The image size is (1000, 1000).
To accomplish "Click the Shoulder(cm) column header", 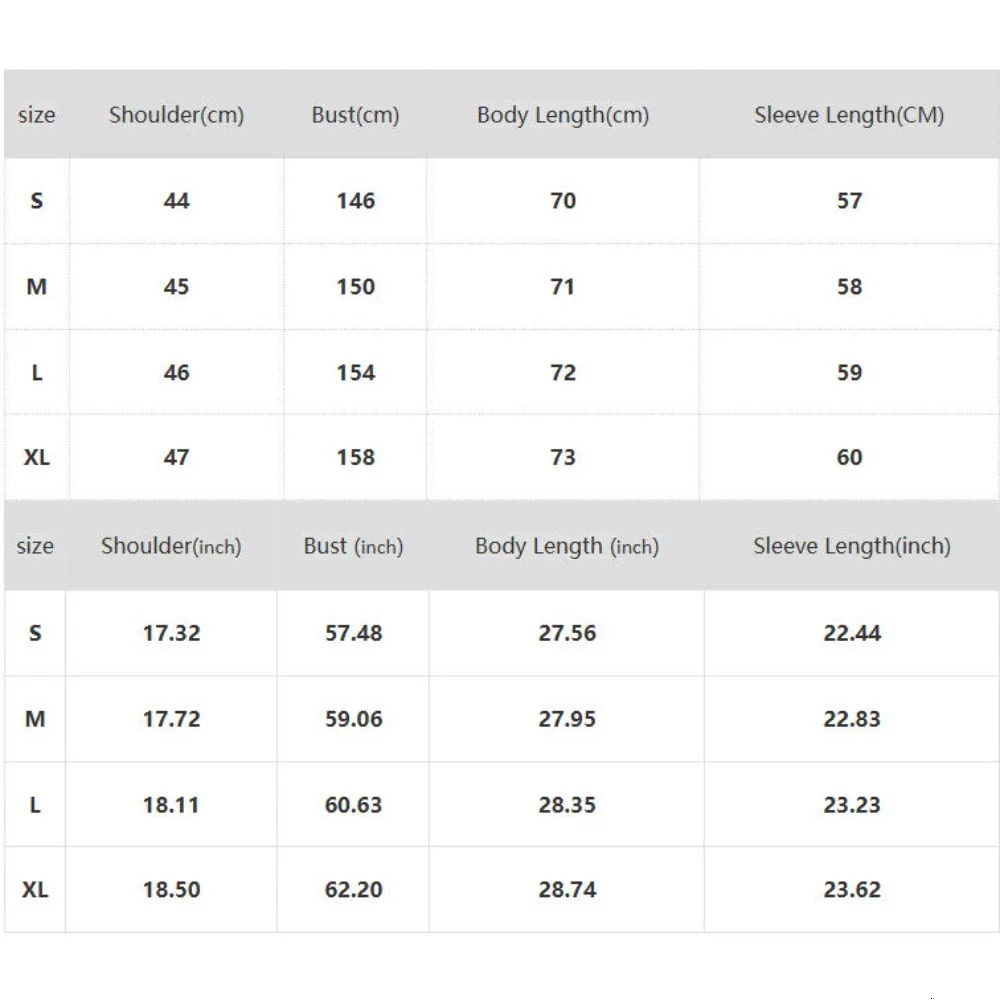I will point(176,115).
